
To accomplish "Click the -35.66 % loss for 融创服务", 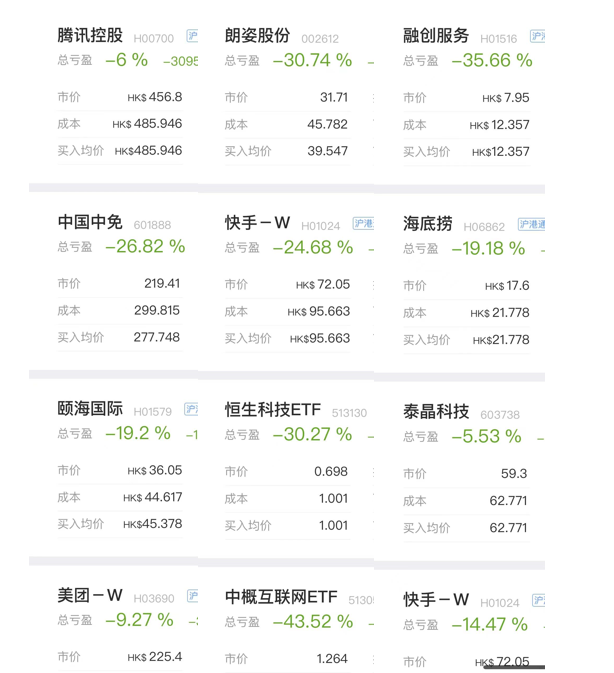I will point(492,61).
